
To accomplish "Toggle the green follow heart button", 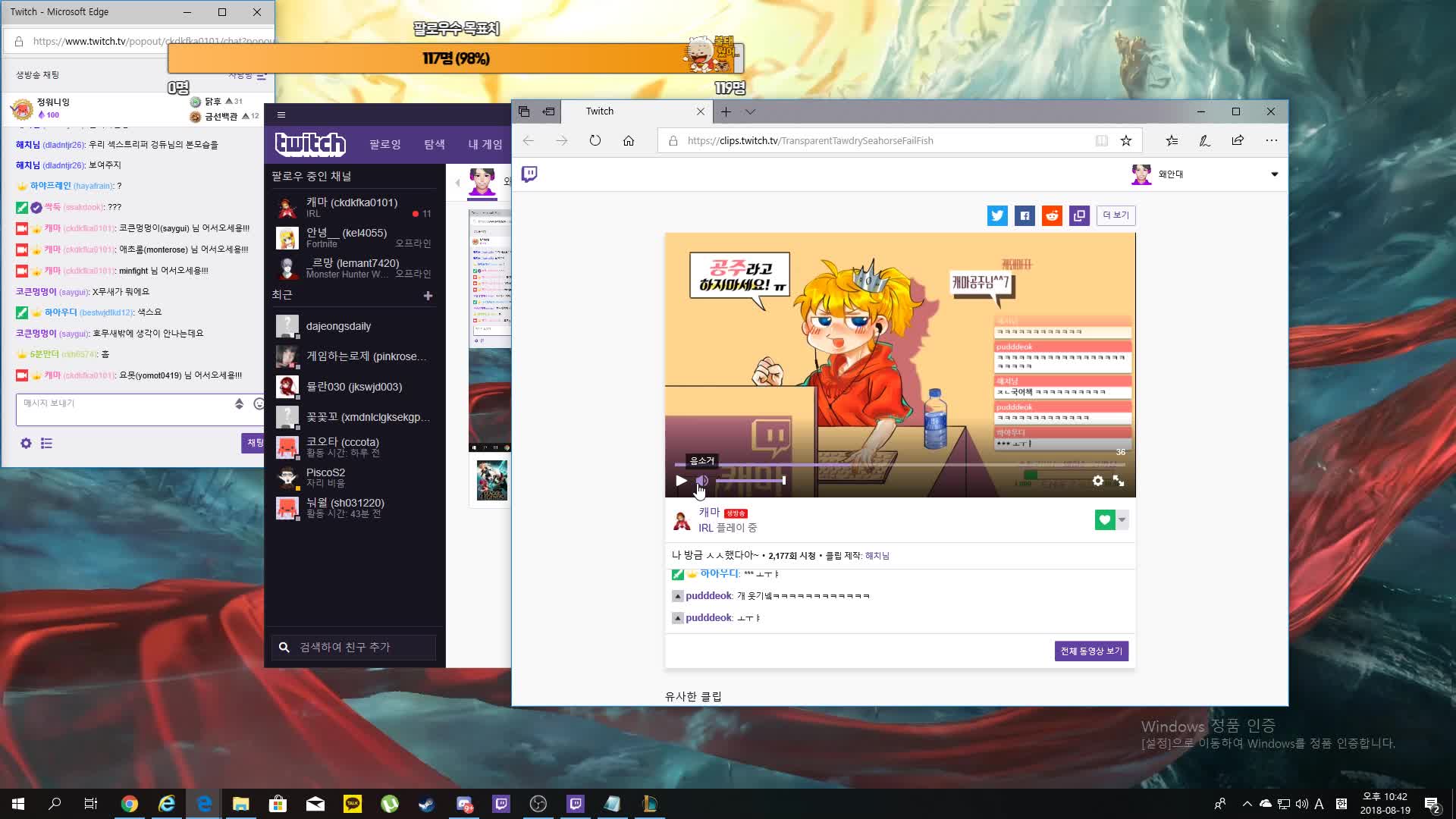I will [x=1105, y=519].
